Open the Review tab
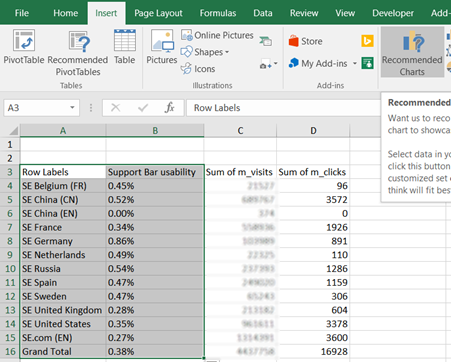The width and height of the screenshot is (451, 362). point(304,13)
